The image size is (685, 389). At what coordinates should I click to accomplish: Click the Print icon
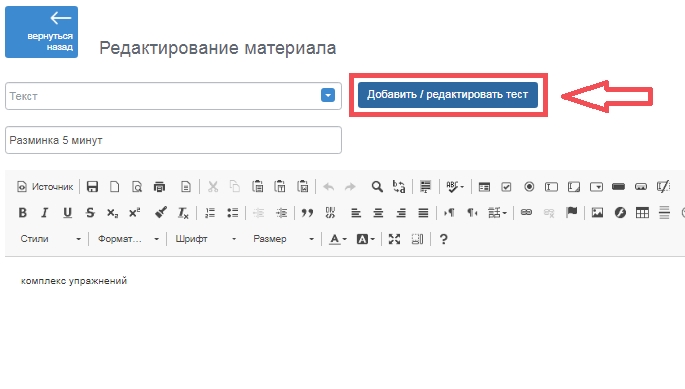[159, 187]
